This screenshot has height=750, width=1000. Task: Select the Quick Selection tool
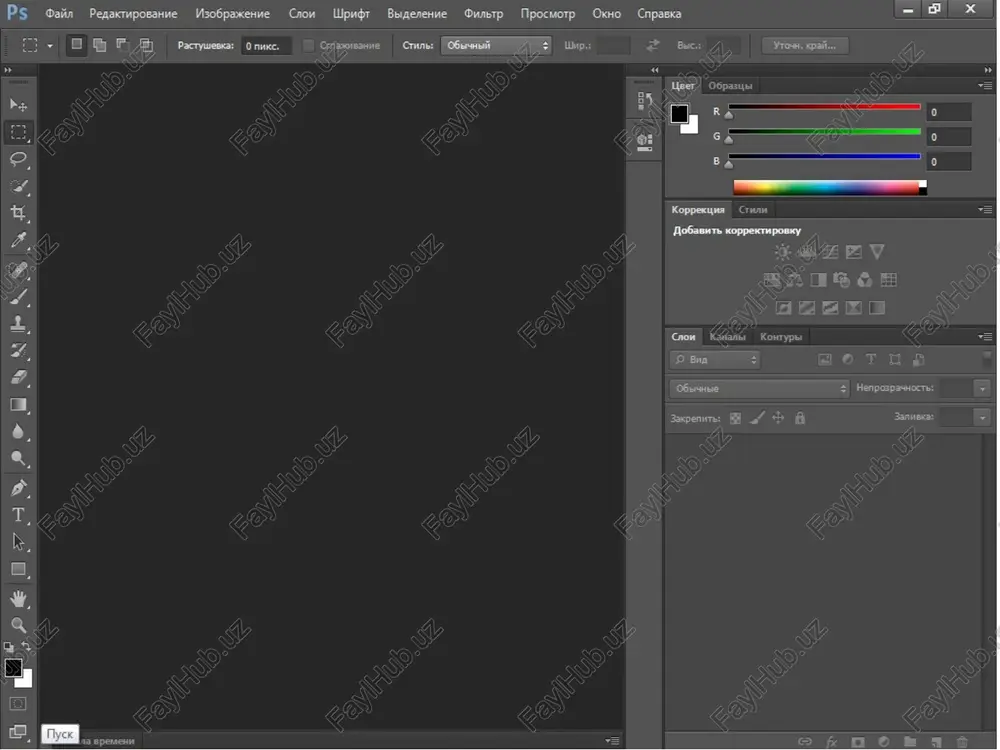point(18,186)
